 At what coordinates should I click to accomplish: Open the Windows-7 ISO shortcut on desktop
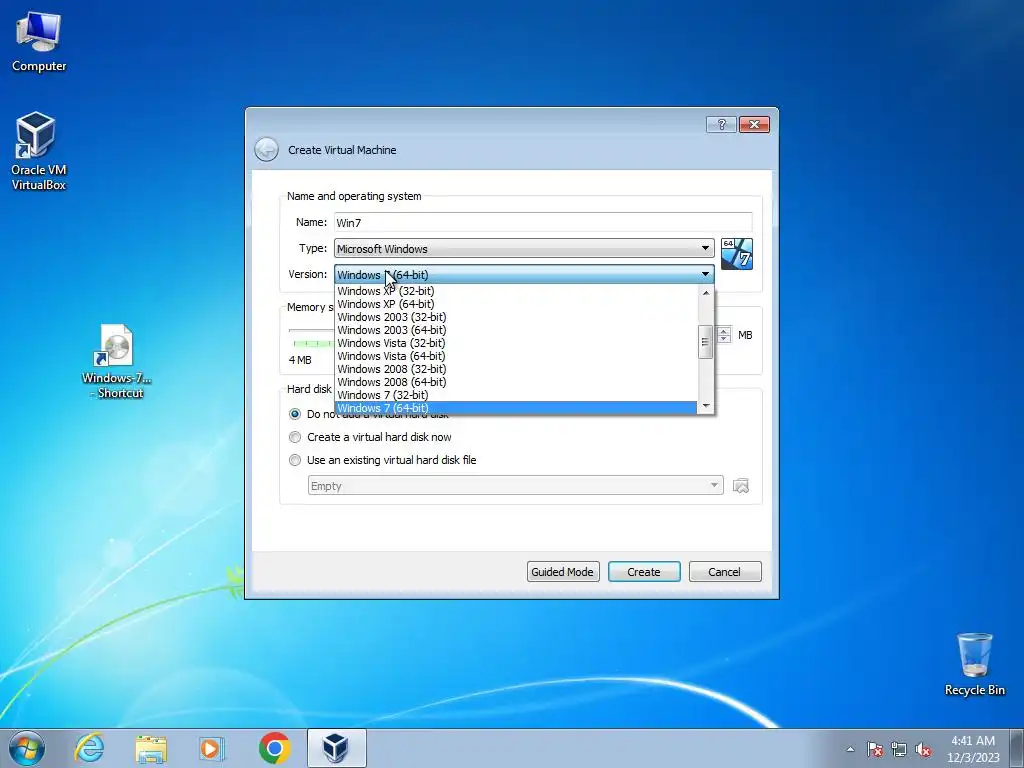pos(116,360)
